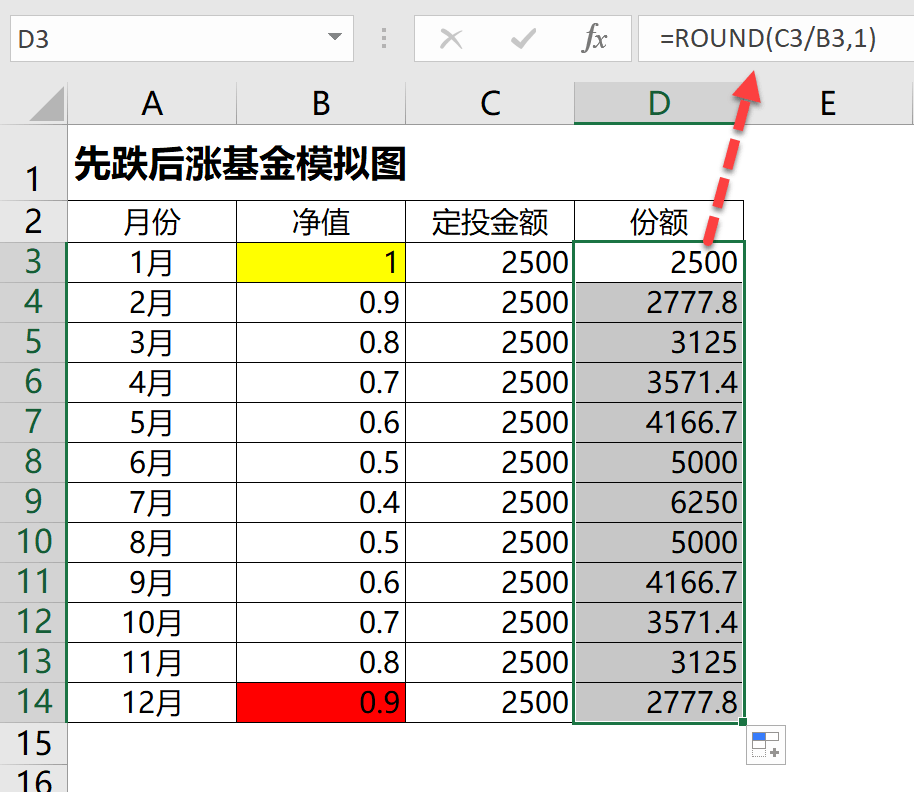Click the 6月 cell
914x792 pixels.
click(152, 462)
